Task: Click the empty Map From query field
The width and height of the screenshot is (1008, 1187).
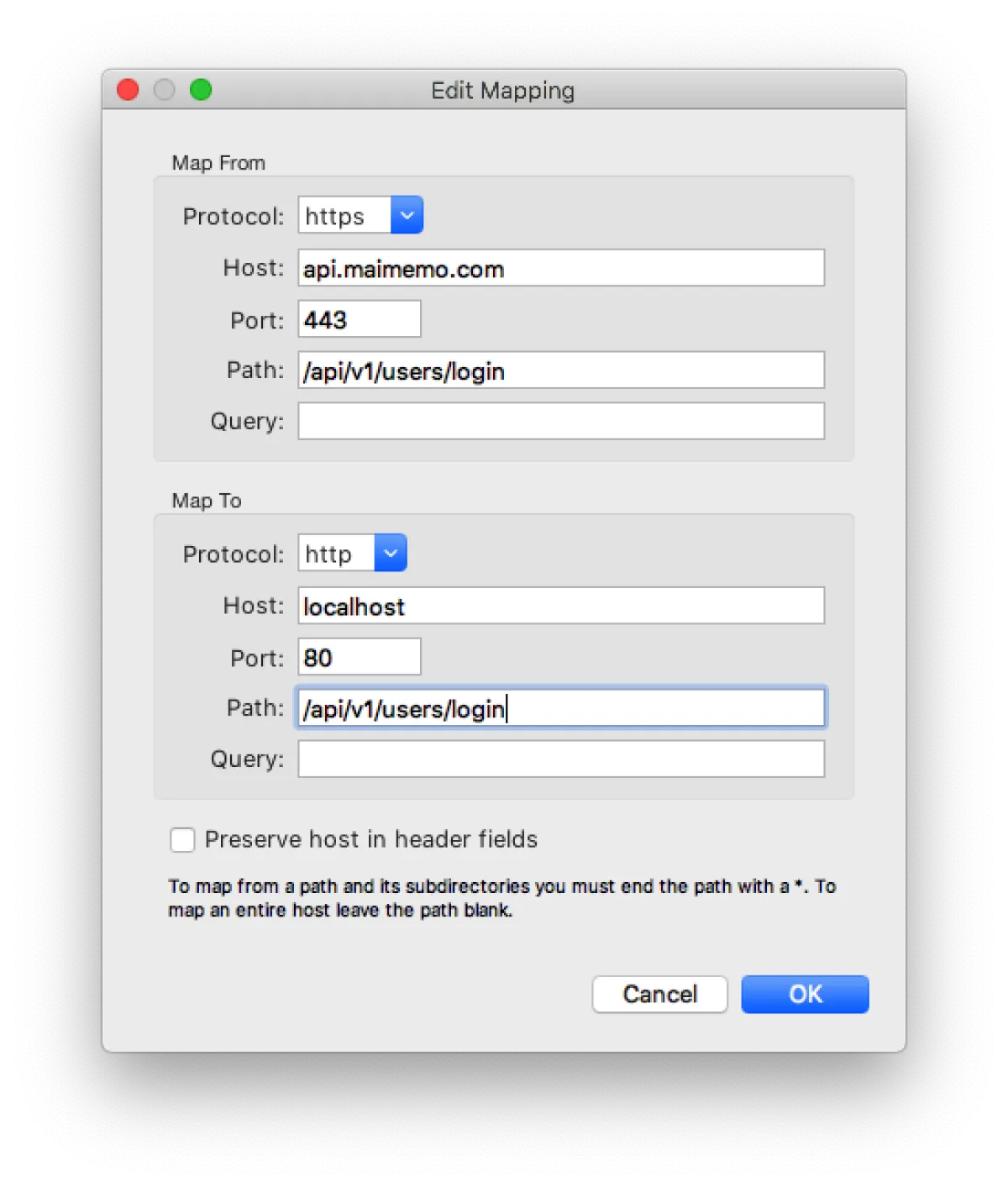Action: point(560,421)
